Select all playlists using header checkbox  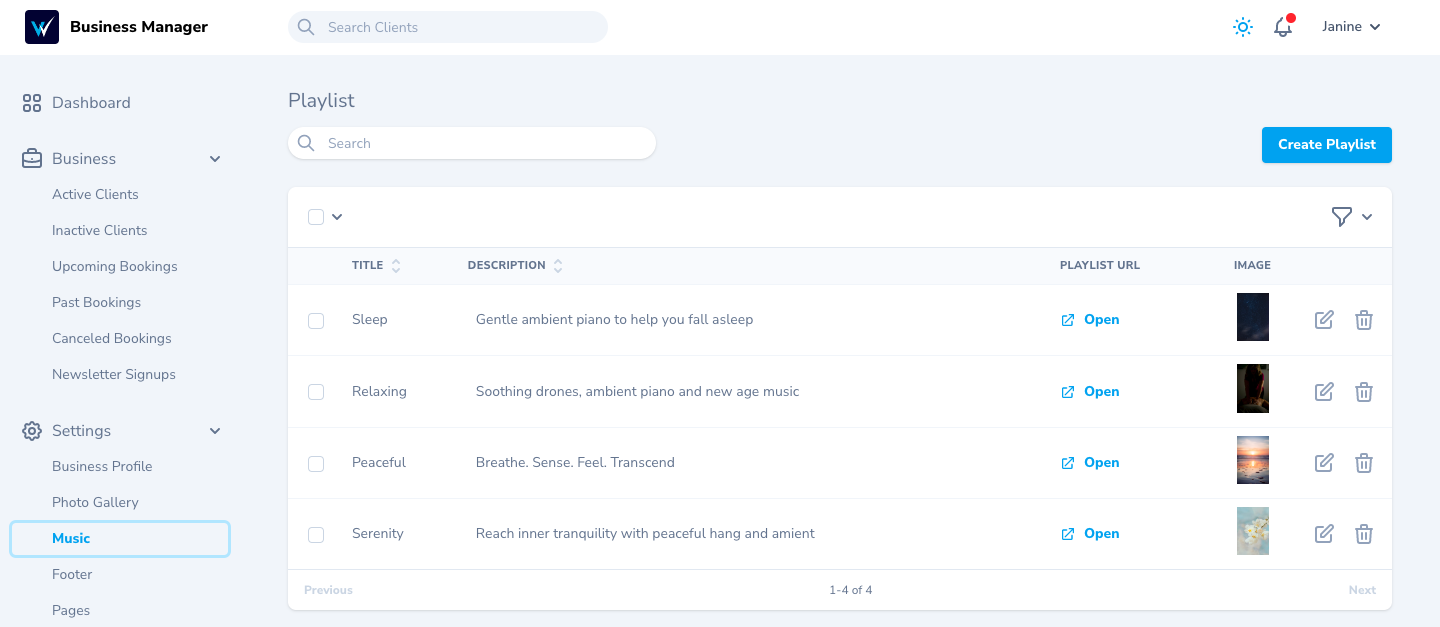(316, 216)
